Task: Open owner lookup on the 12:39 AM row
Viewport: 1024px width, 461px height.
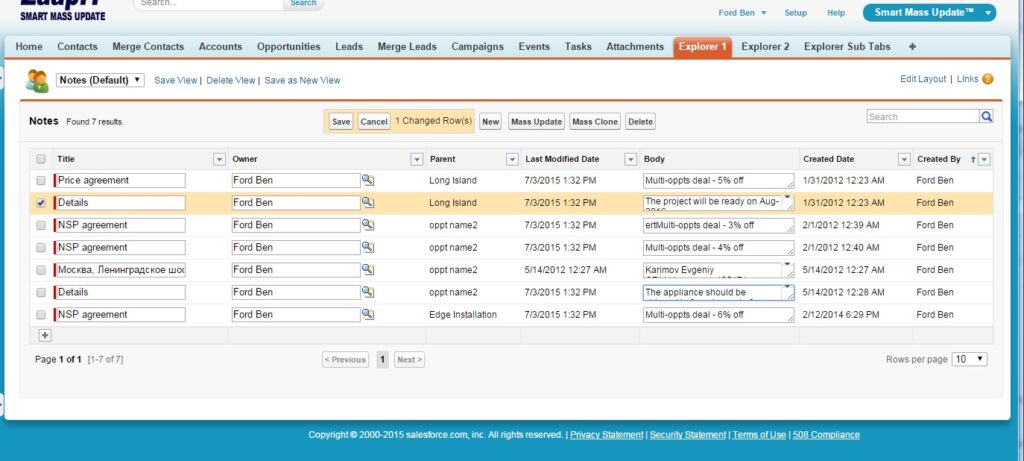Action: pyautogui.click(x=368, y=225)
